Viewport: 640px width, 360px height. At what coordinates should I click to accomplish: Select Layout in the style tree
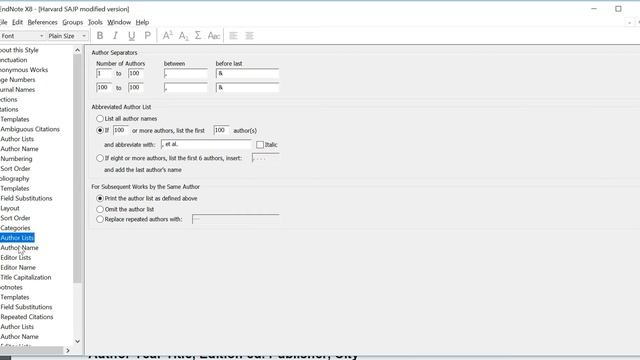tap(10, 208)
